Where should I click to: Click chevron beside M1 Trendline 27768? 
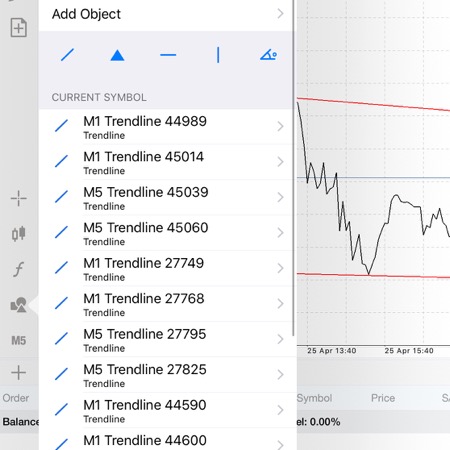tap(280, 304)
